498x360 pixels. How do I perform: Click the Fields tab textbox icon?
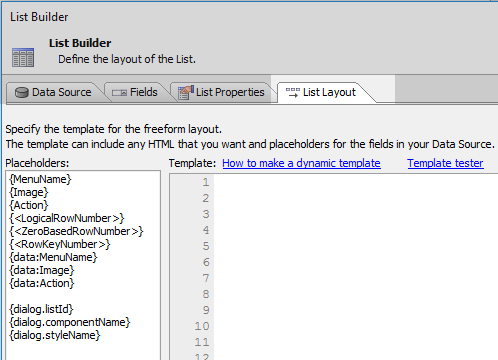click(x=119, y=93)
